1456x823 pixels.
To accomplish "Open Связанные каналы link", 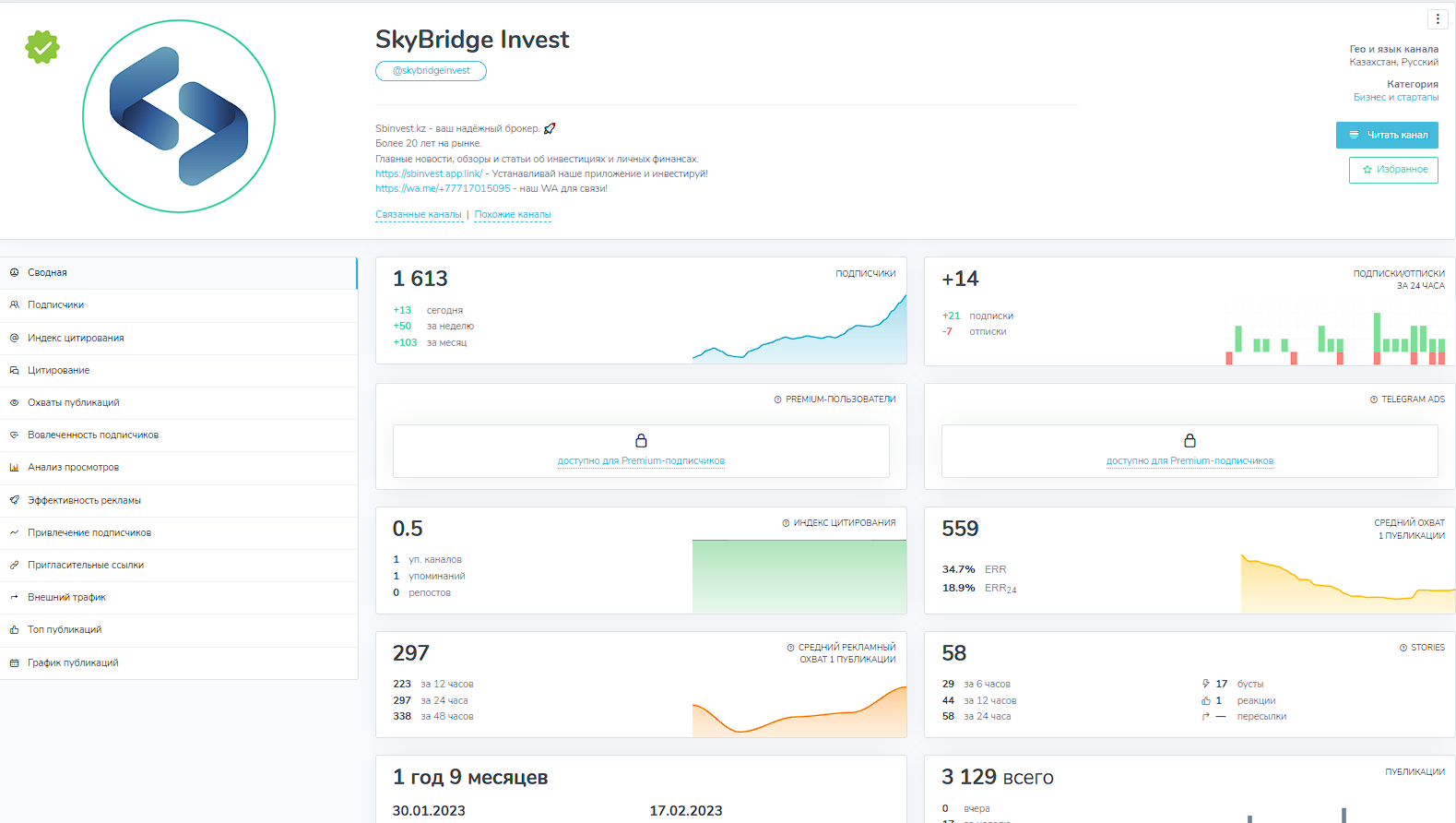I will pyautogui.click(x=419, y=214).
